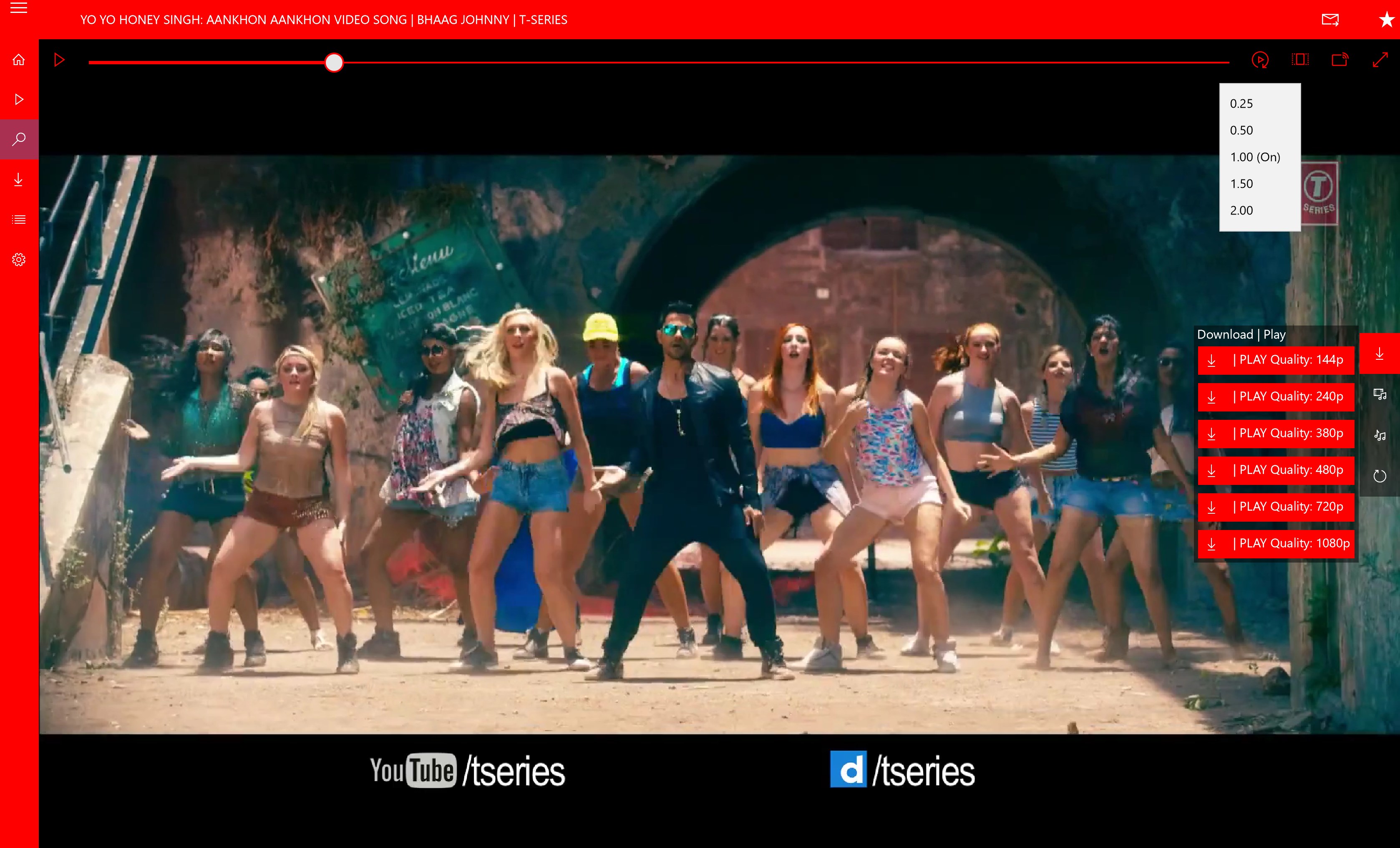Click the cast to device icon
This screenshot has height=848, width=1400.
[x=1340, y=60]
